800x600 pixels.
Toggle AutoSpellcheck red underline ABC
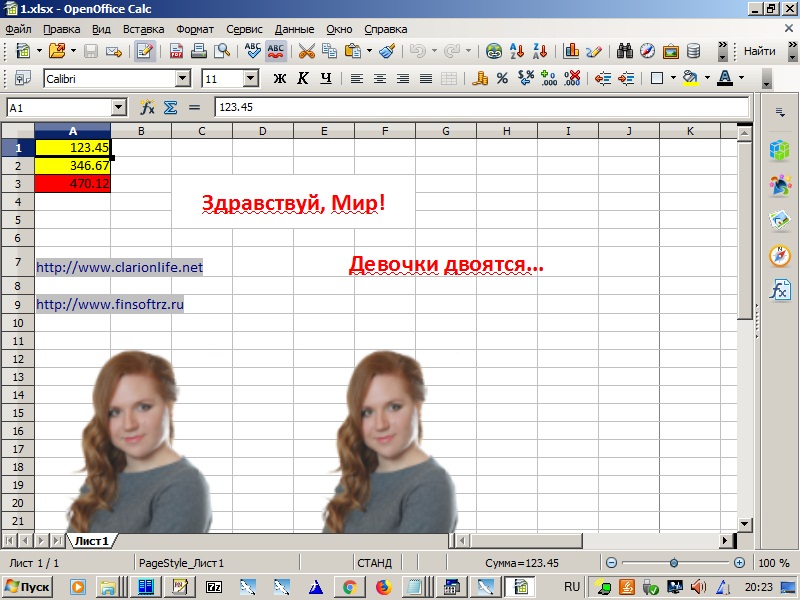(275, 51)
